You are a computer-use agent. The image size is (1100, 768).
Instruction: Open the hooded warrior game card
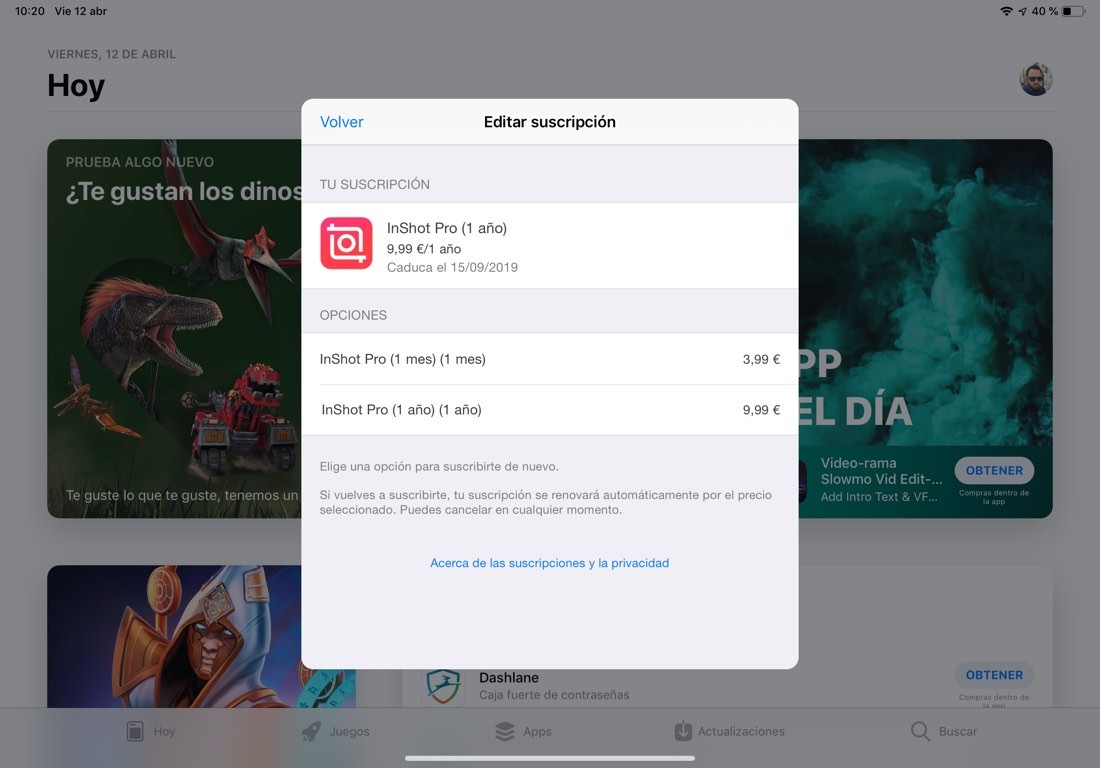tap(174, 636)
